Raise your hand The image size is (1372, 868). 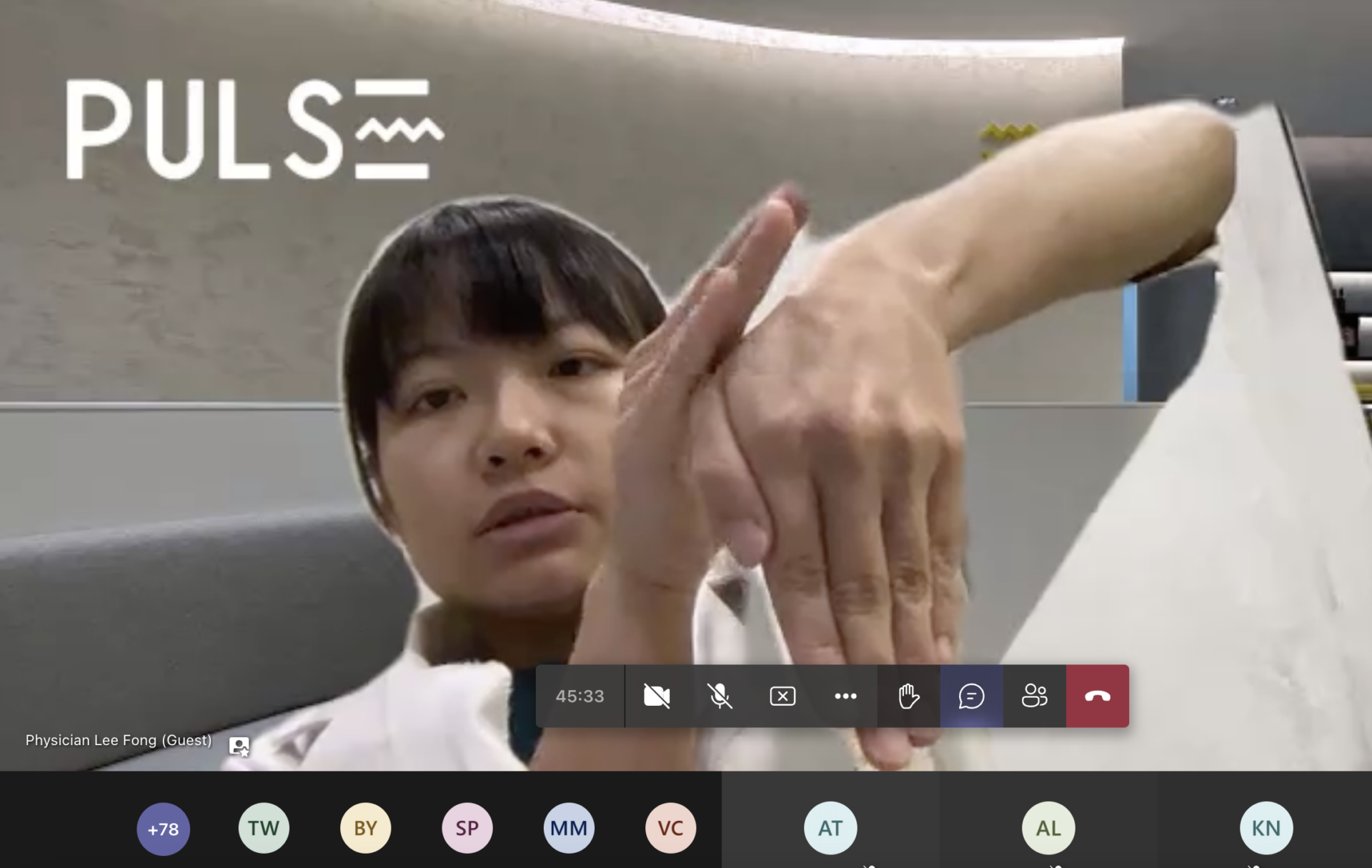(x=908, y=696)
